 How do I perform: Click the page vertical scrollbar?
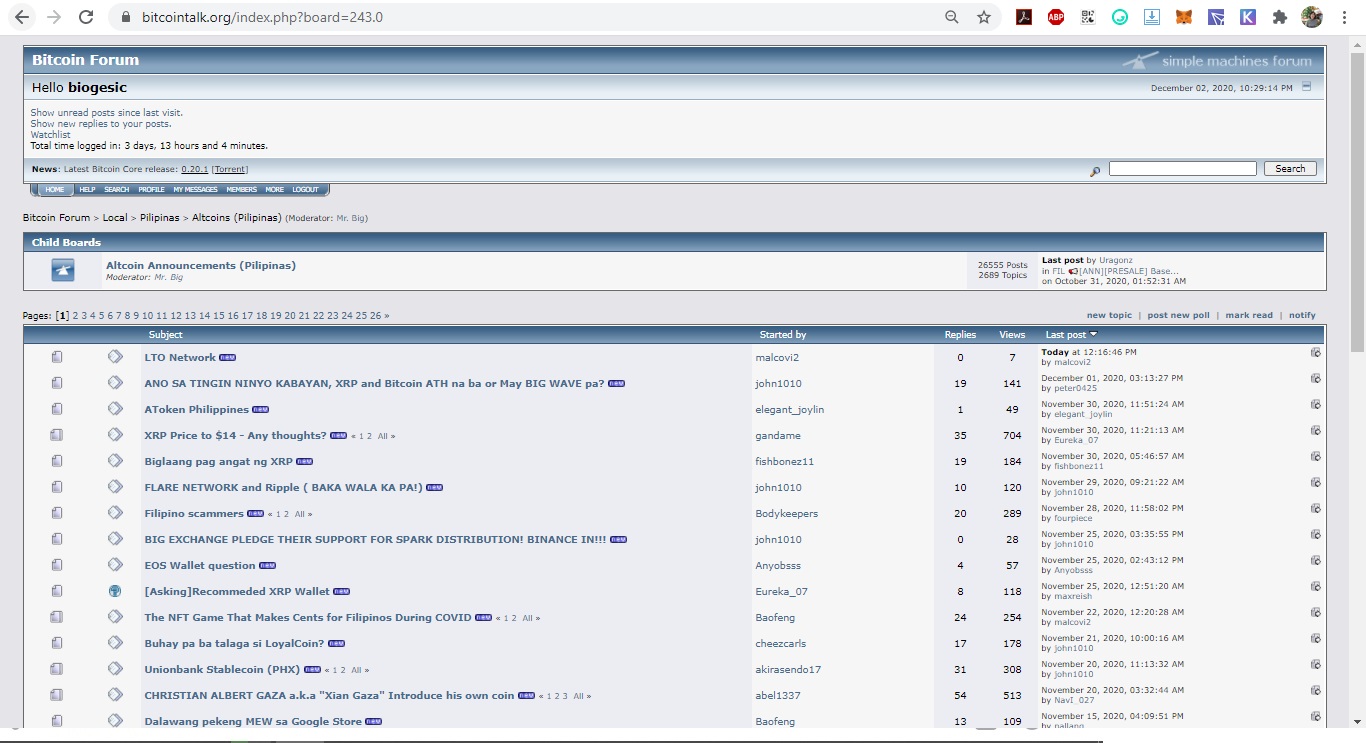click(1357, 200)
